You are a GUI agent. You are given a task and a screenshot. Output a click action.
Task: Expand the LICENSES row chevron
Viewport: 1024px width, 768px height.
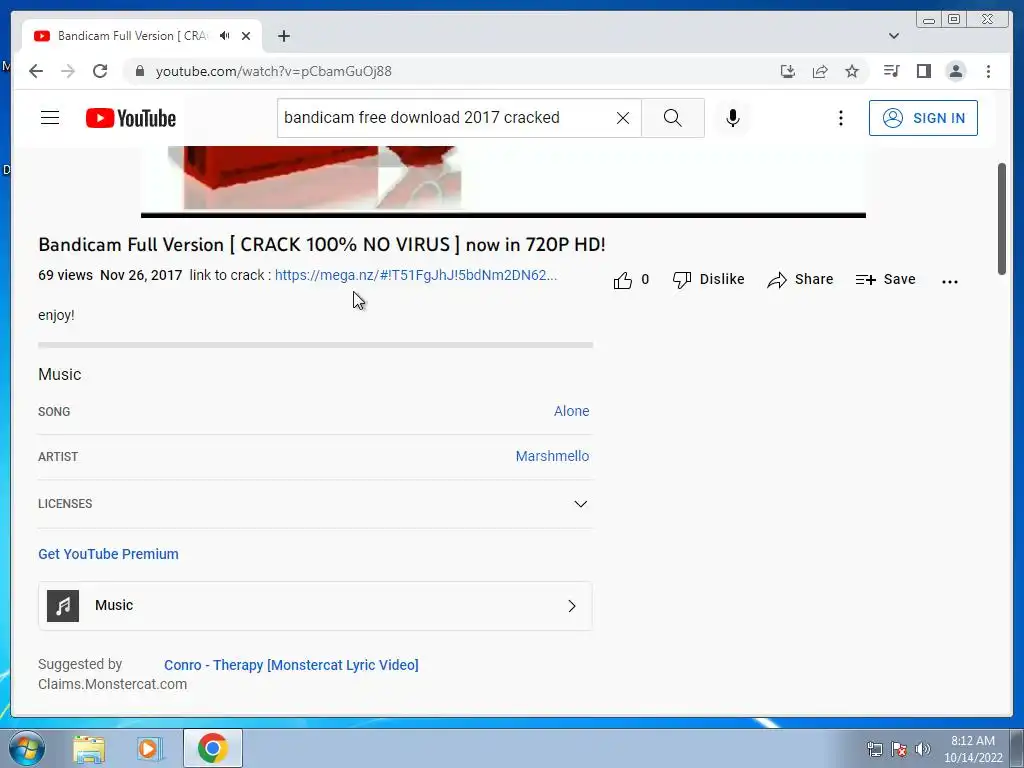point(580,504)
